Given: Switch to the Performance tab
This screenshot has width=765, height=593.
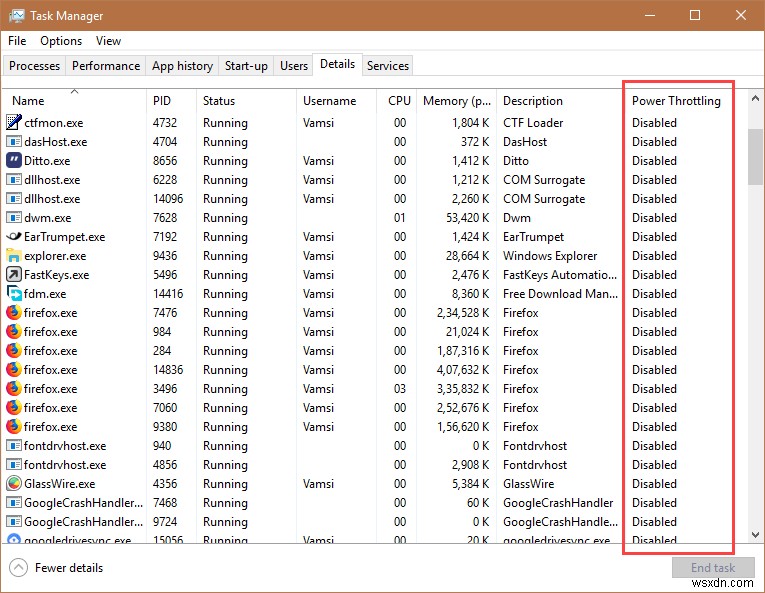Looking at the screenshot, I should tap(106, 65).
